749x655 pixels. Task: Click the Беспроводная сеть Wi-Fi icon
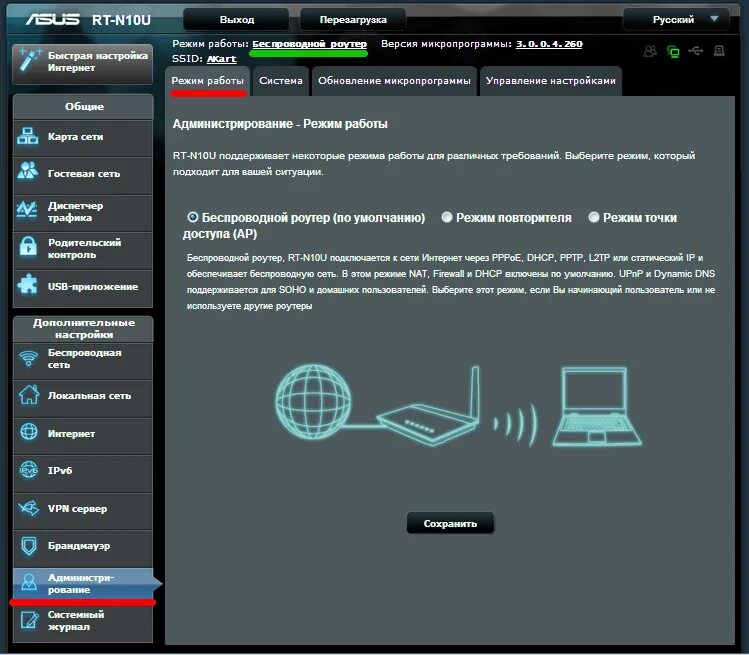[29, 358]
